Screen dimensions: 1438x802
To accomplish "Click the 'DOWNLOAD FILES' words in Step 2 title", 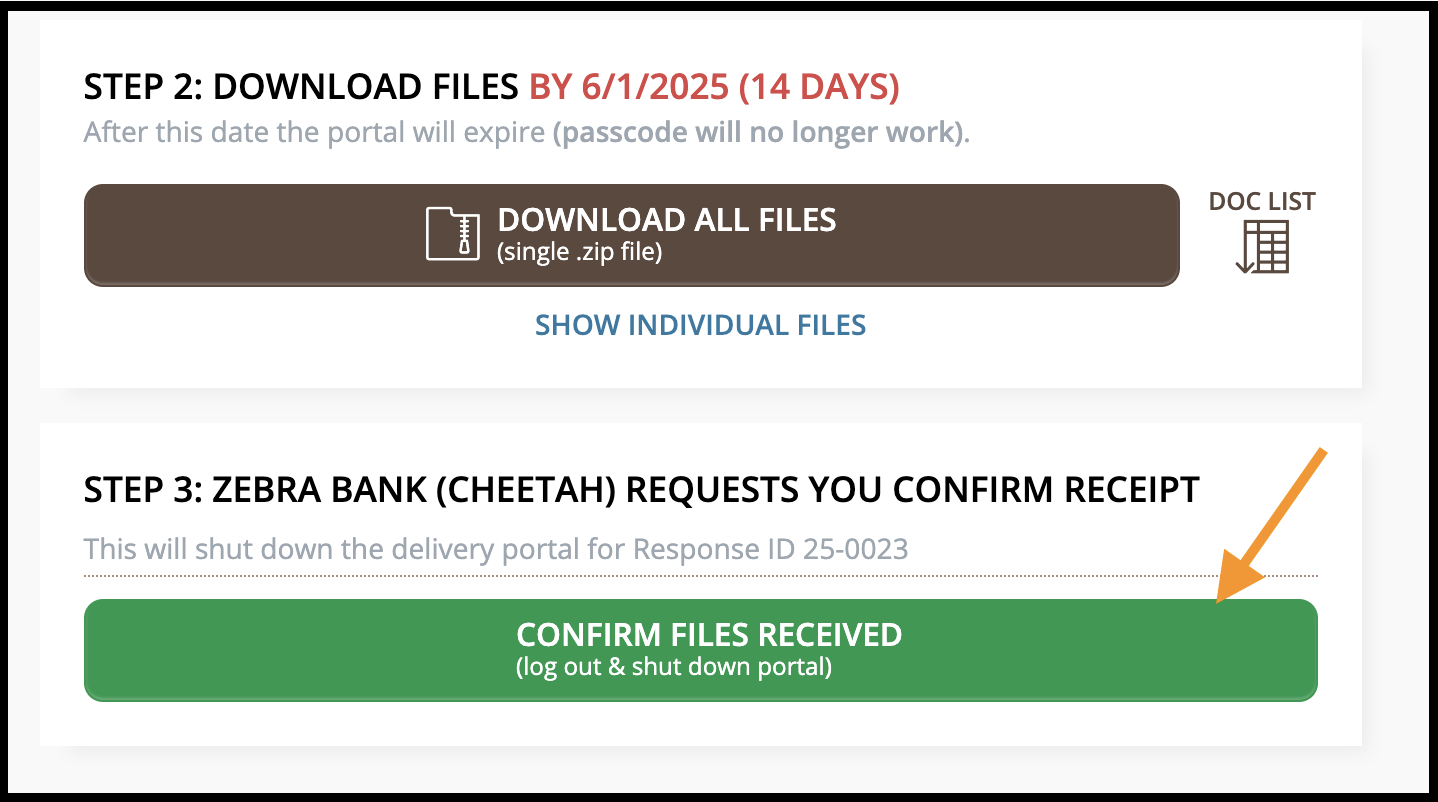I will (x=366, y=87).
